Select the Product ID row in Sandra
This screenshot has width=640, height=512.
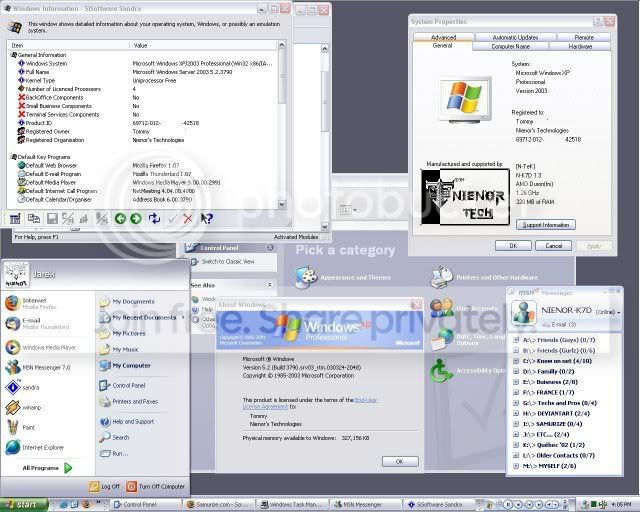point(143,123)
